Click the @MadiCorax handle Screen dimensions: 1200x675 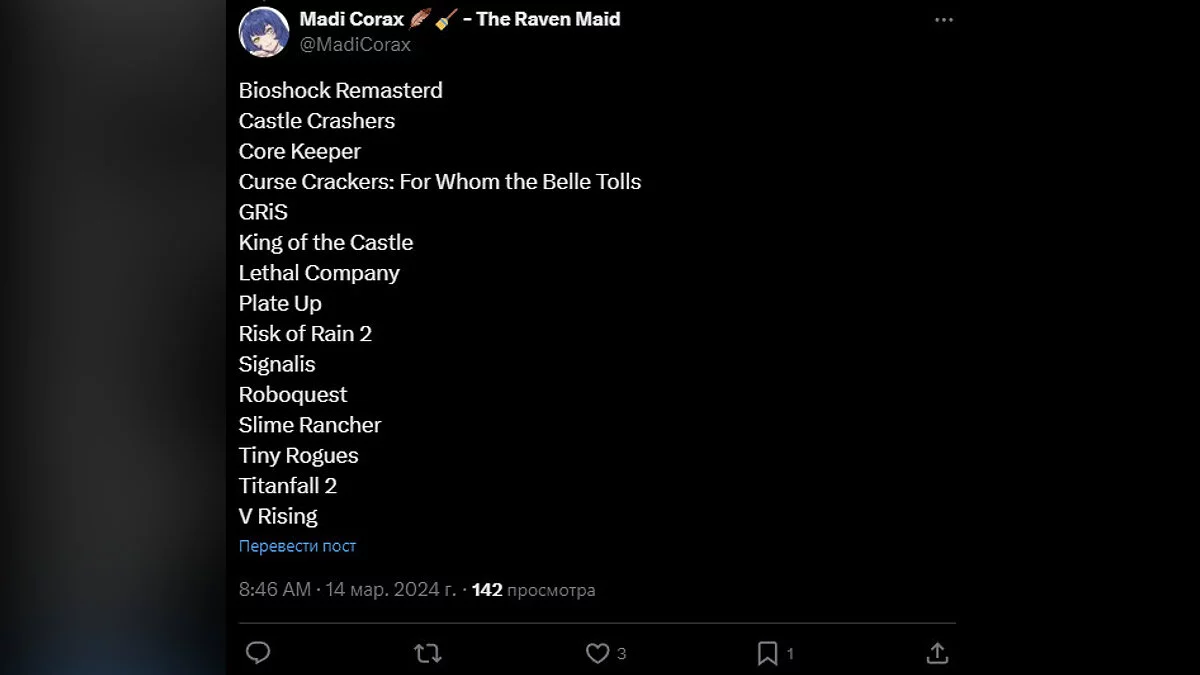pos(355,45)
